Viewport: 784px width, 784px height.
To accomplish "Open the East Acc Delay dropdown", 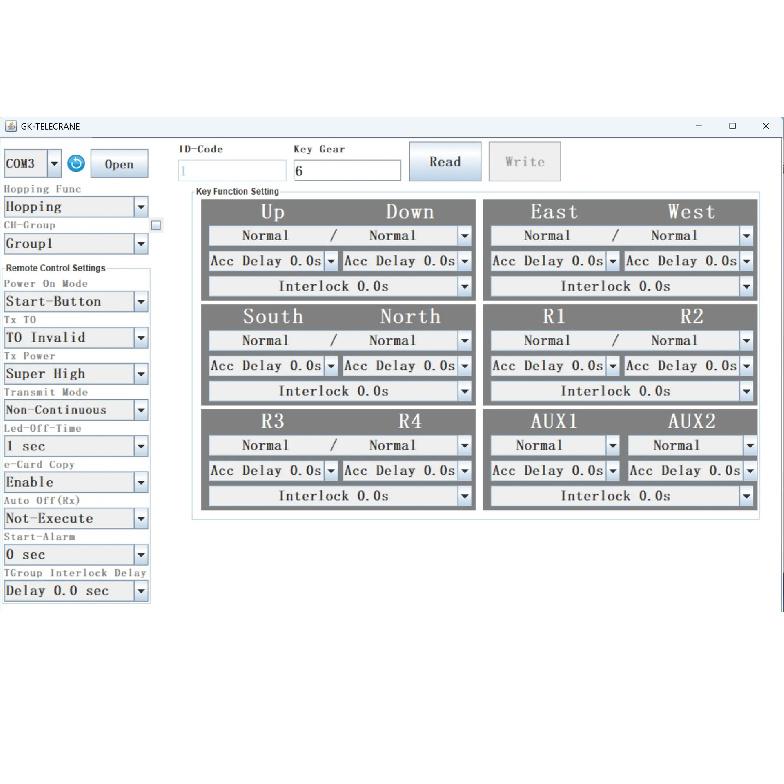I will point(555,261).
